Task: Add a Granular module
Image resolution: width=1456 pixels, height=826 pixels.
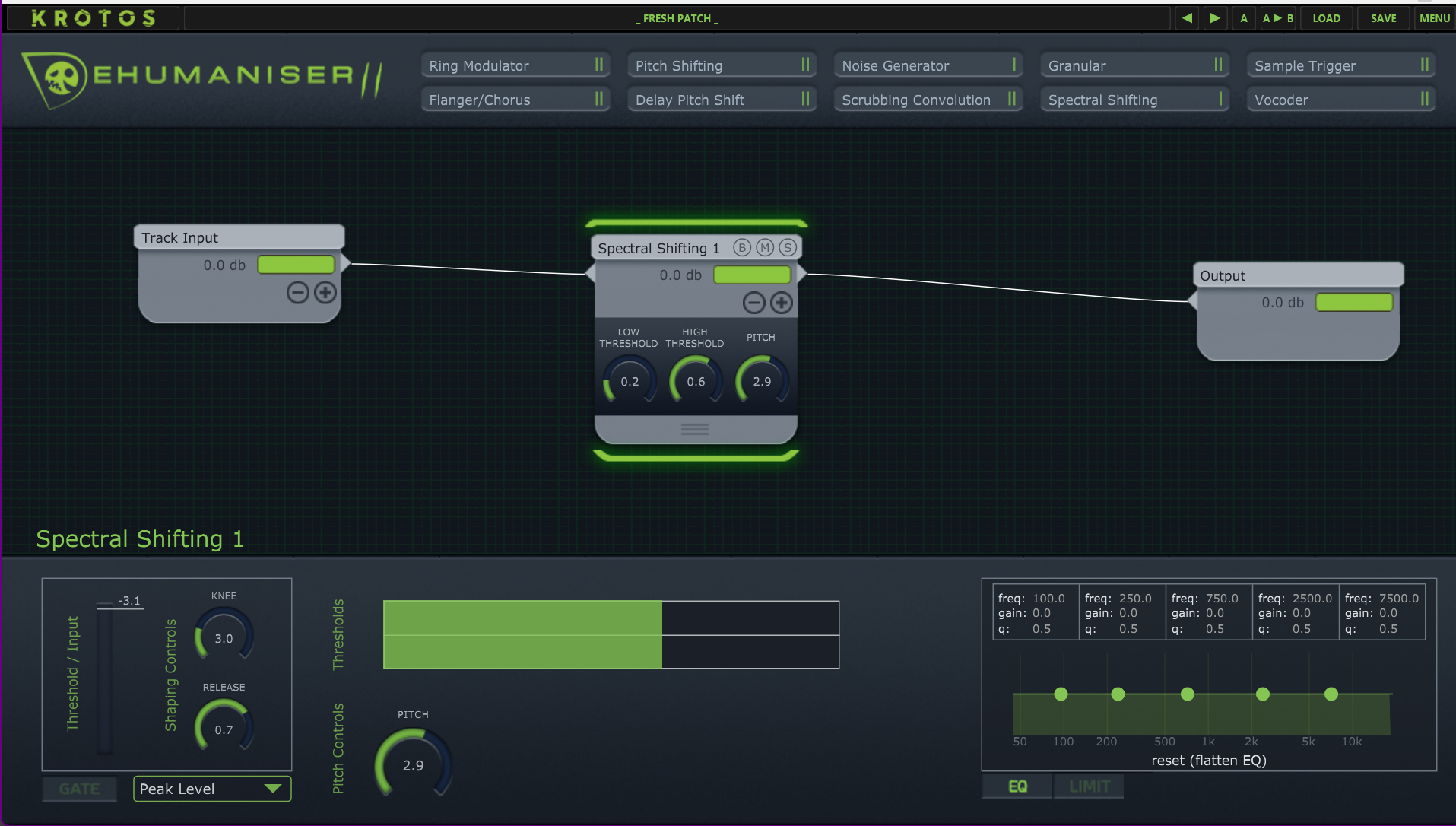Action: point(1134,65)
